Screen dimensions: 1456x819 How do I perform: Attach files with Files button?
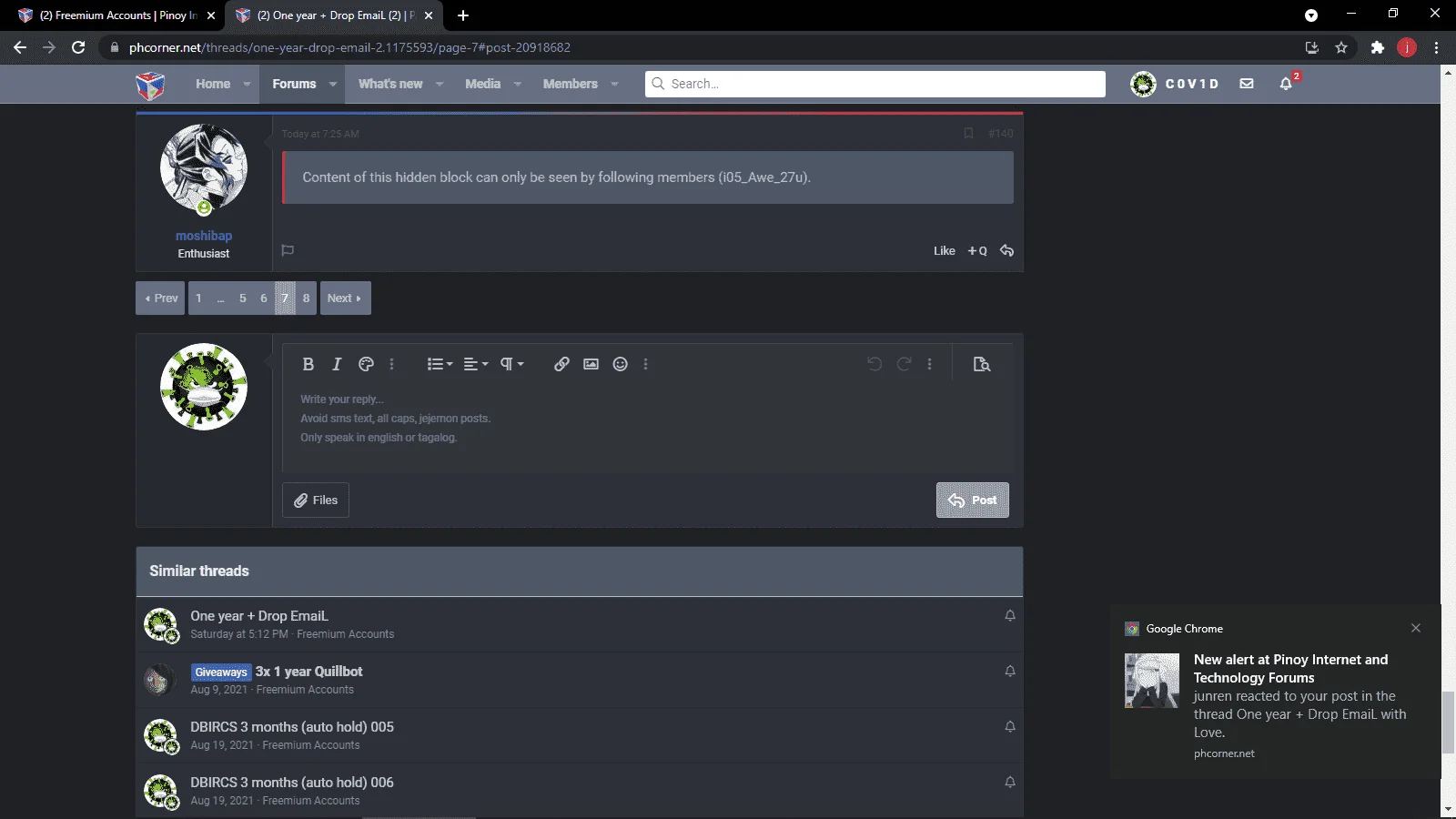click(316, 500)
